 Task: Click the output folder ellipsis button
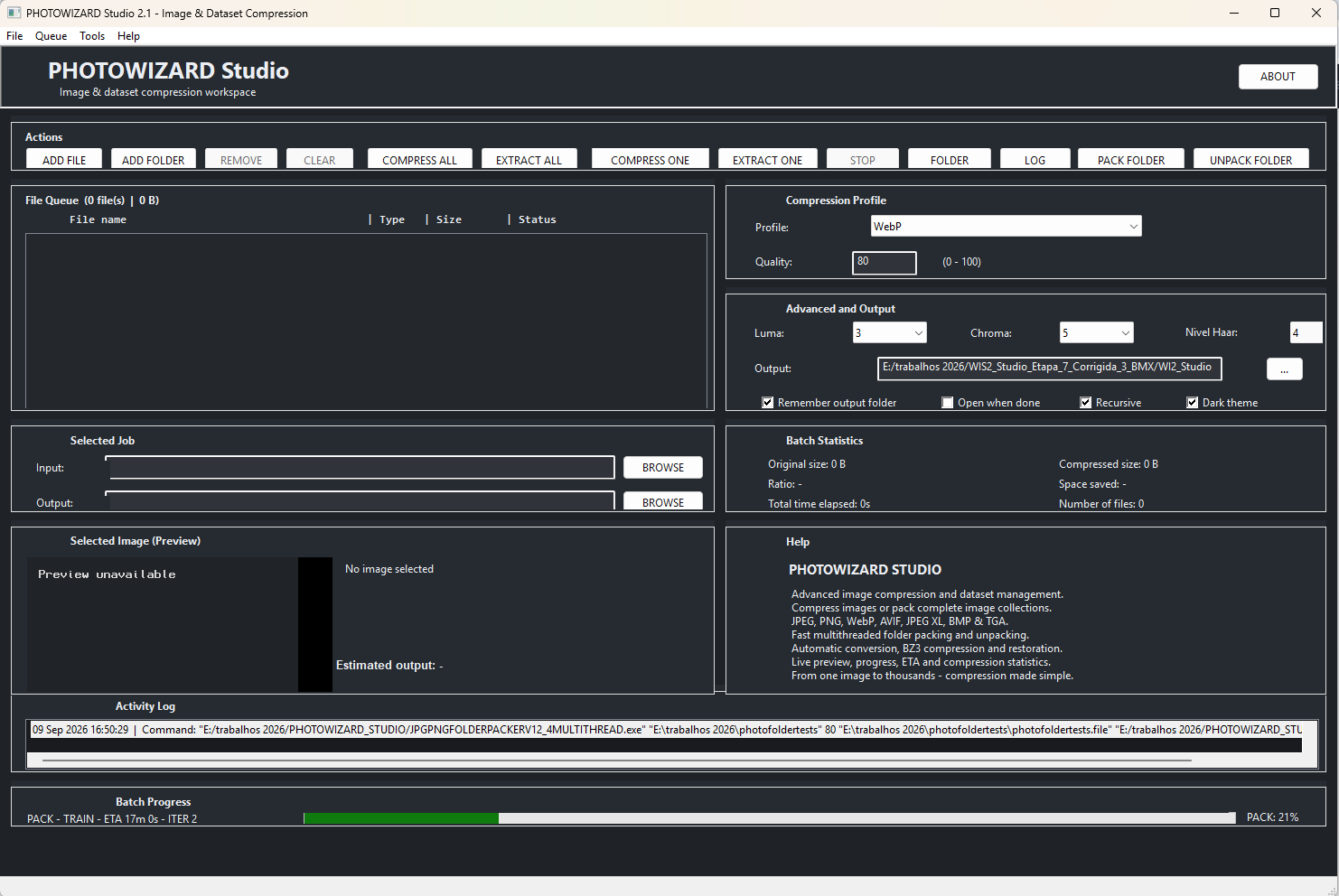tap(1284, 369)
